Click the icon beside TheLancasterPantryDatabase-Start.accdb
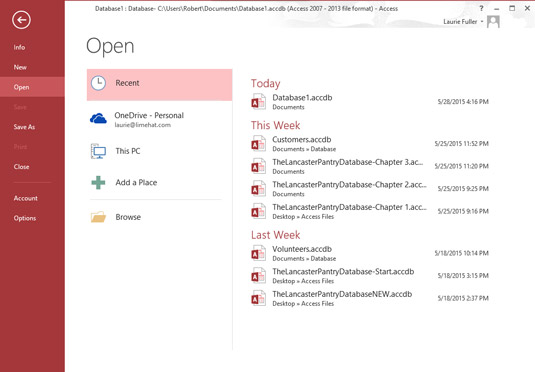This screenshot has width=535, height=372. pos(258,275)
